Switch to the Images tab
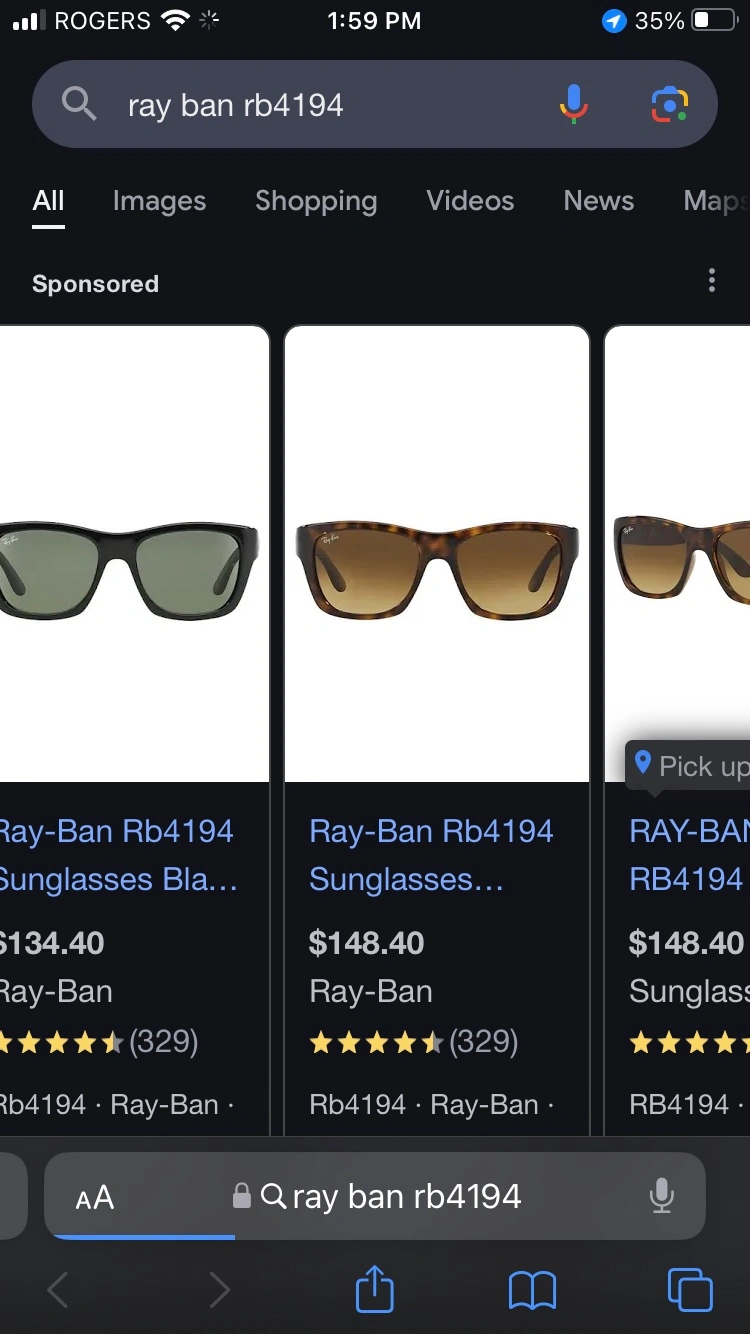 pos(159,201)
